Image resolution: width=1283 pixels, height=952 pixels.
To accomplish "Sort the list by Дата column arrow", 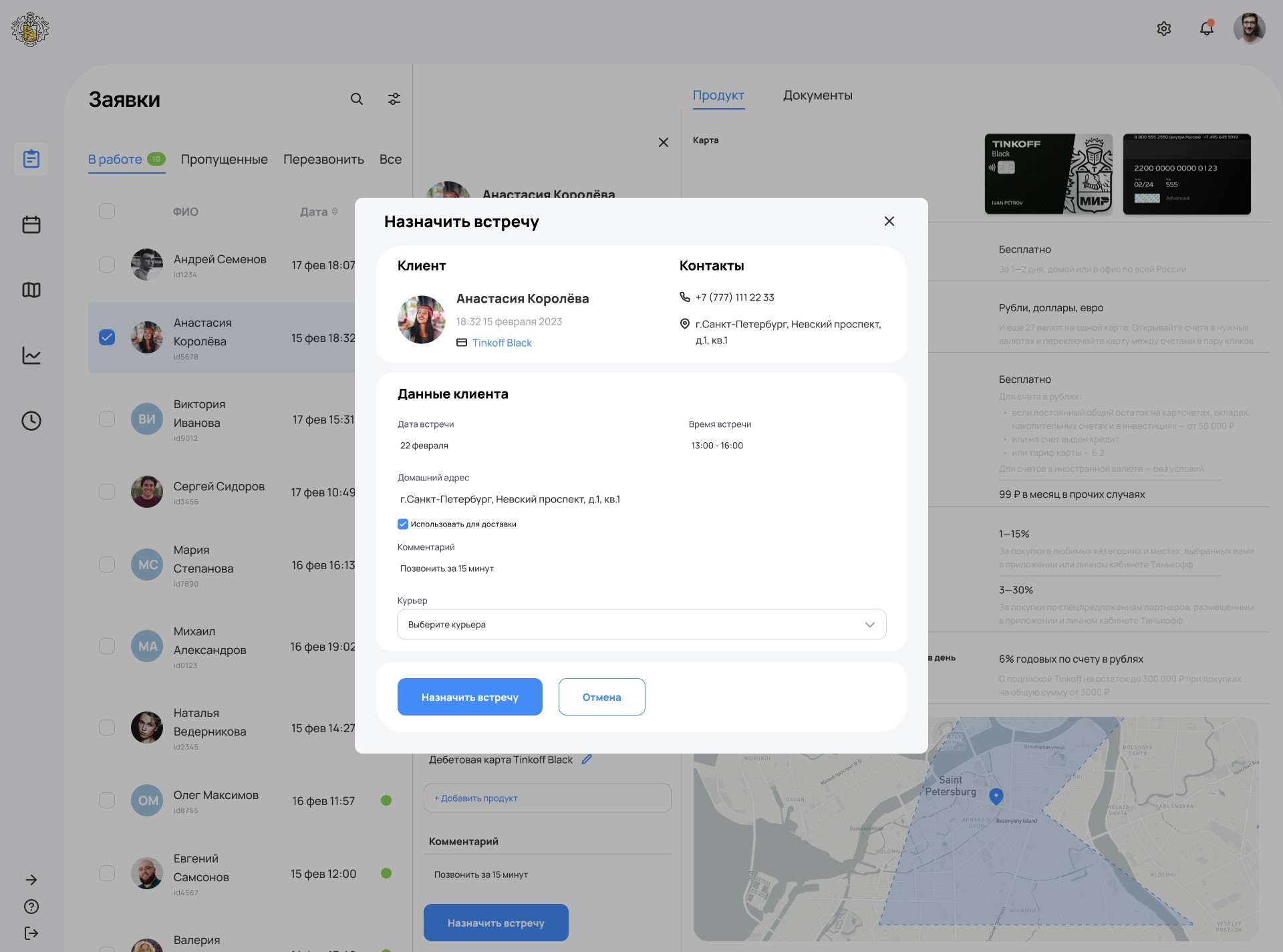I will coord(335,212).
